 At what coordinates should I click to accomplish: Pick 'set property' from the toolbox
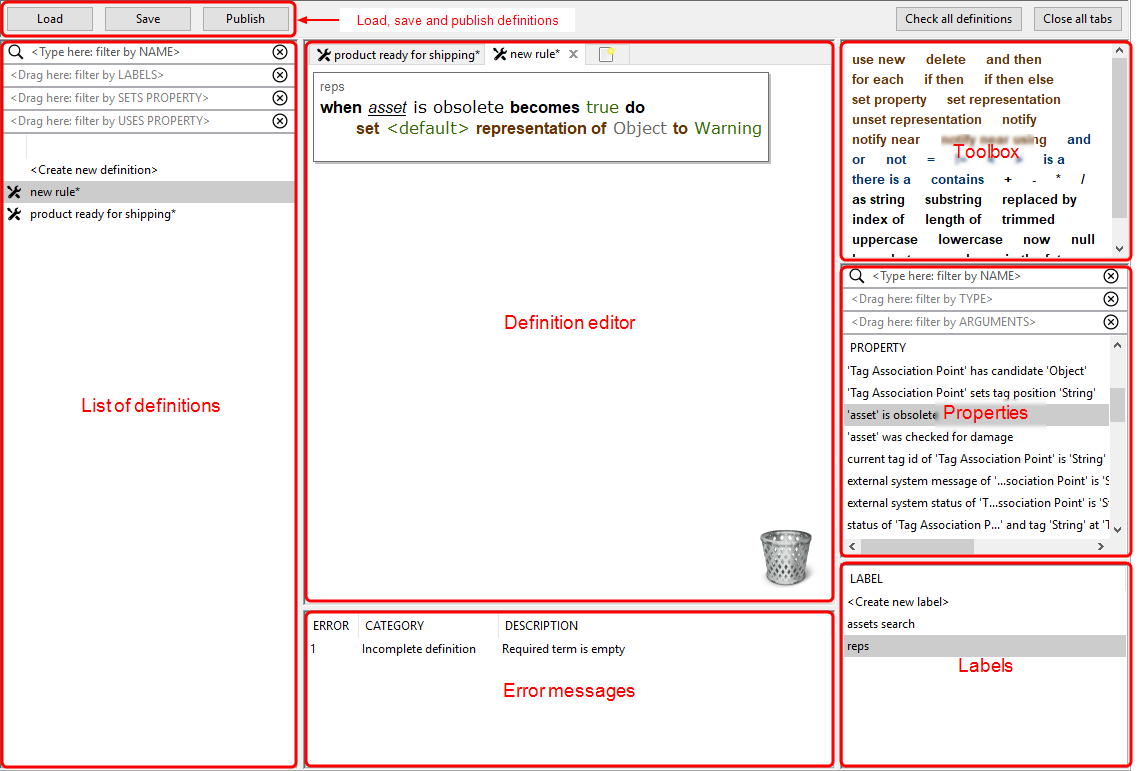pos(889,100)
